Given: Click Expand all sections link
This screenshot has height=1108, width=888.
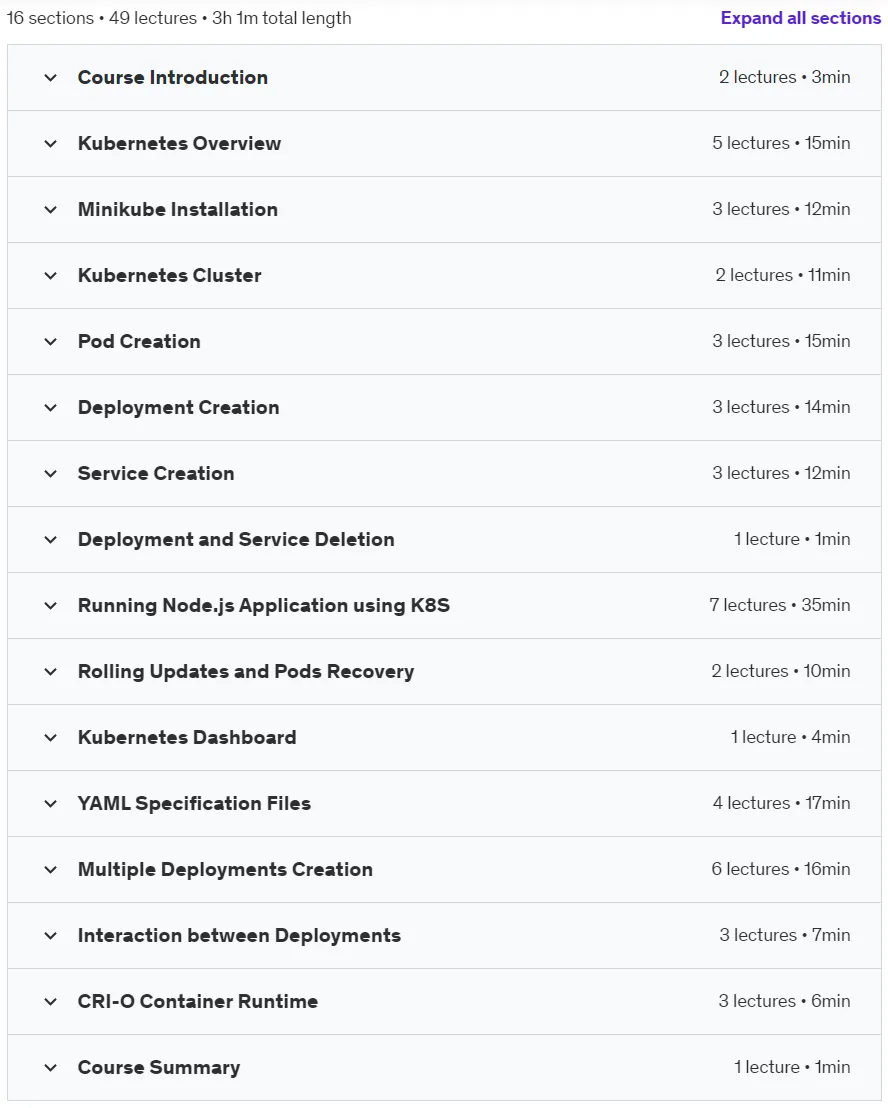Looking at the screenshot, I should 800,18.
